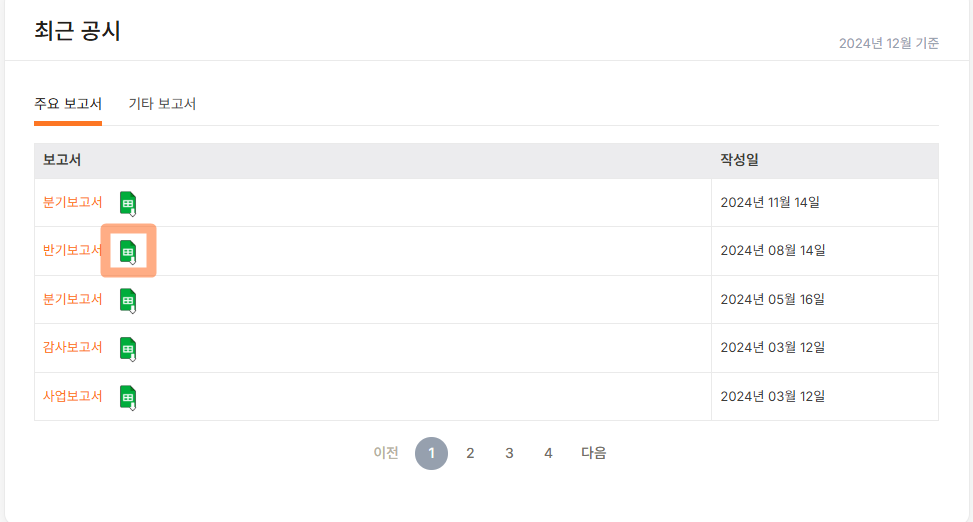Viewport: 973px width, 522px height.
Task: Go to pagination page 2
Action: (x=470, y=454)
